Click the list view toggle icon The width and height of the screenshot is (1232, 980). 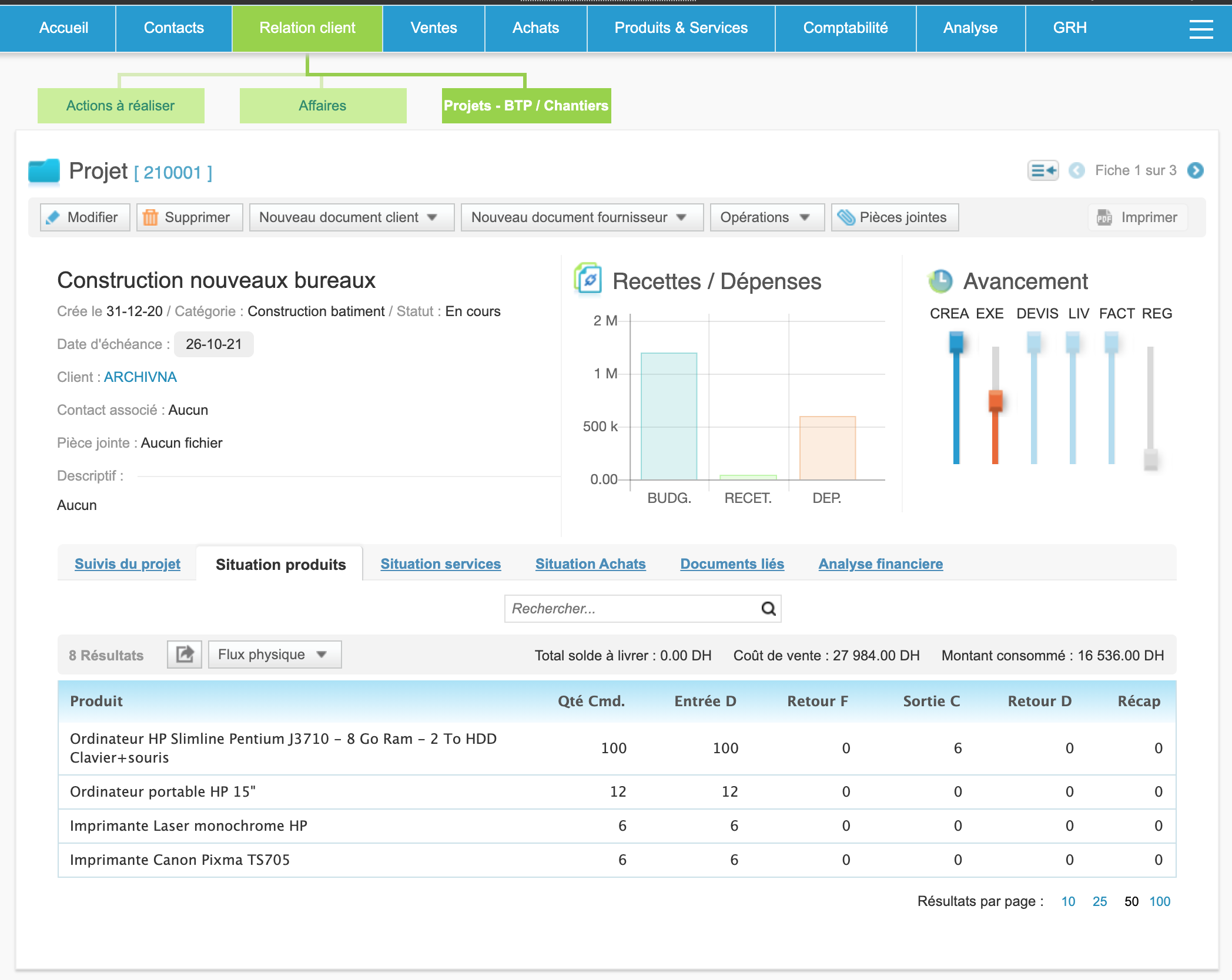point(1043,171)
